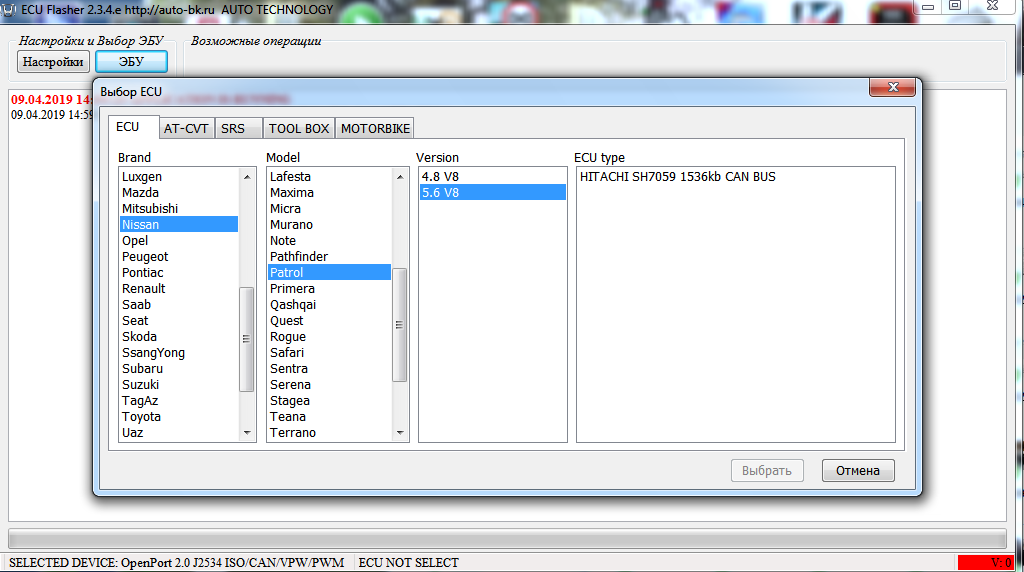Click Brand list scroll up arrow
The image size is (1024, 572).
coord(247,176)
